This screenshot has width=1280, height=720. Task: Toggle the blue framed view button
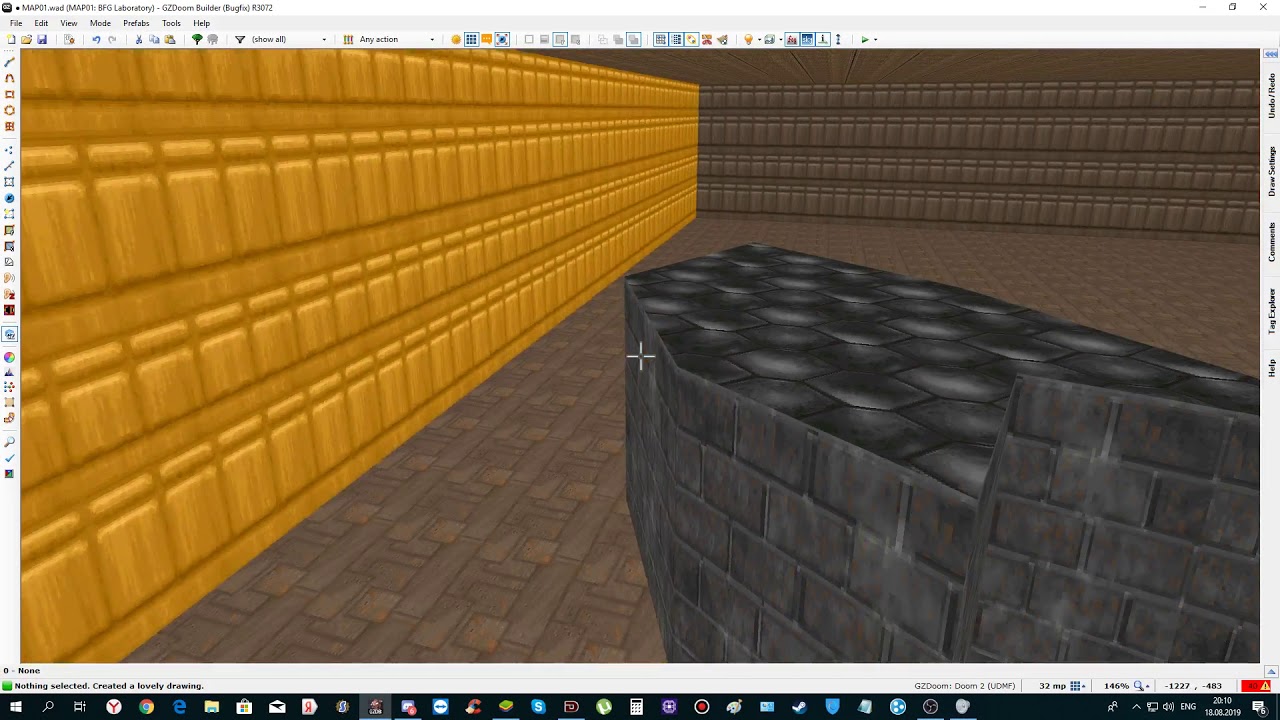pyautogui.click(x=502, y=39)
